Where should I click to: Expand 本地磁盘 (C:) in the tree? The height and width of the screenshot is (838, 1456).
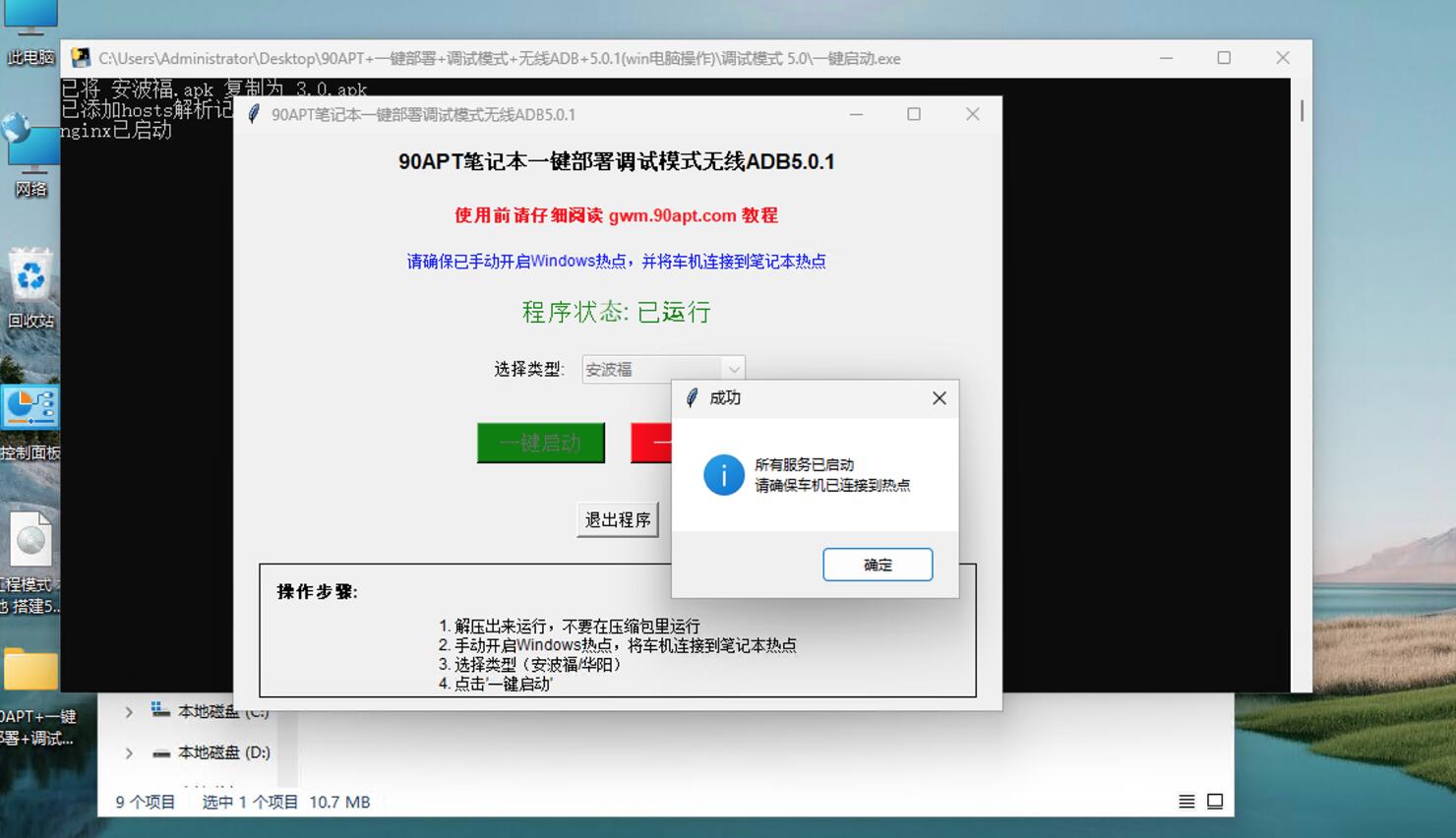pos(127,710)
